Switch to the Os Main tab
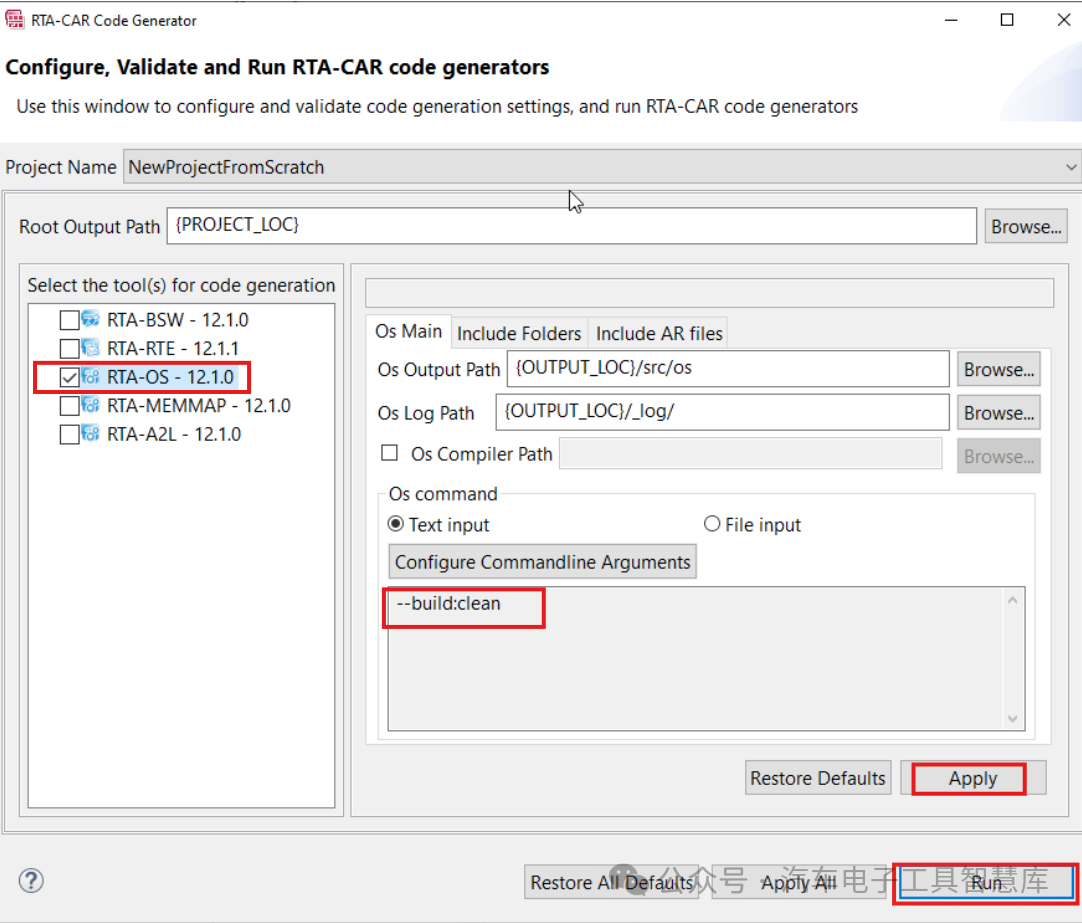 [409, 332]
